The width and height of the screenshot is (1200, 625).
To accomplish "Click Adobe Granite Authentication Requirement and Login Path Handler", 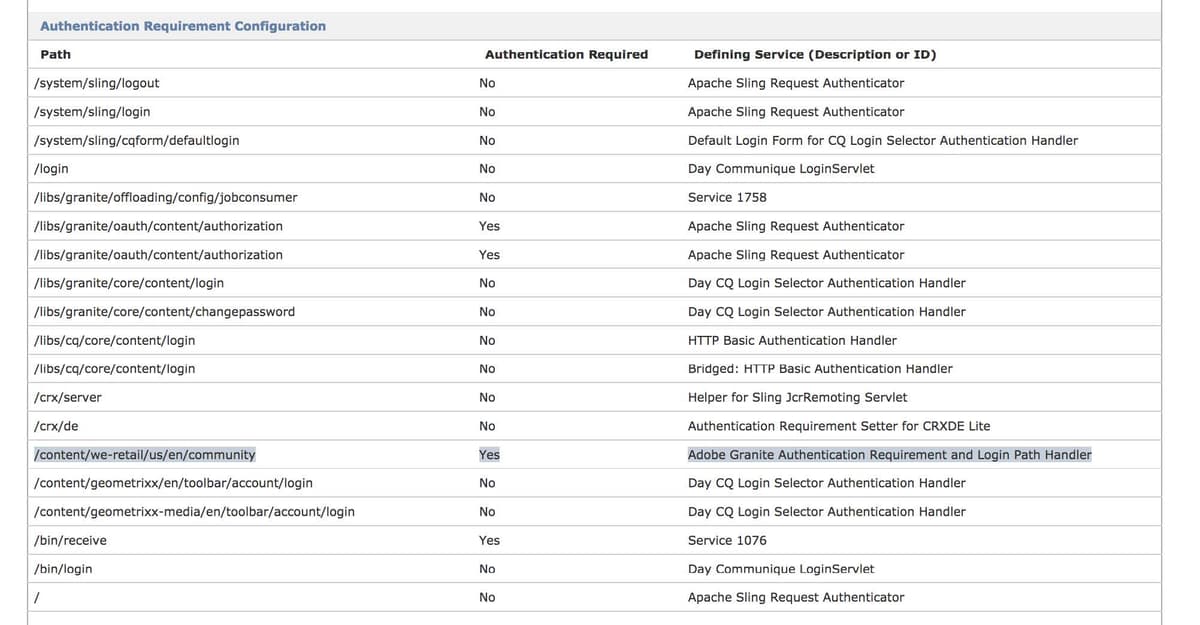I will click(x=889, y=454).
